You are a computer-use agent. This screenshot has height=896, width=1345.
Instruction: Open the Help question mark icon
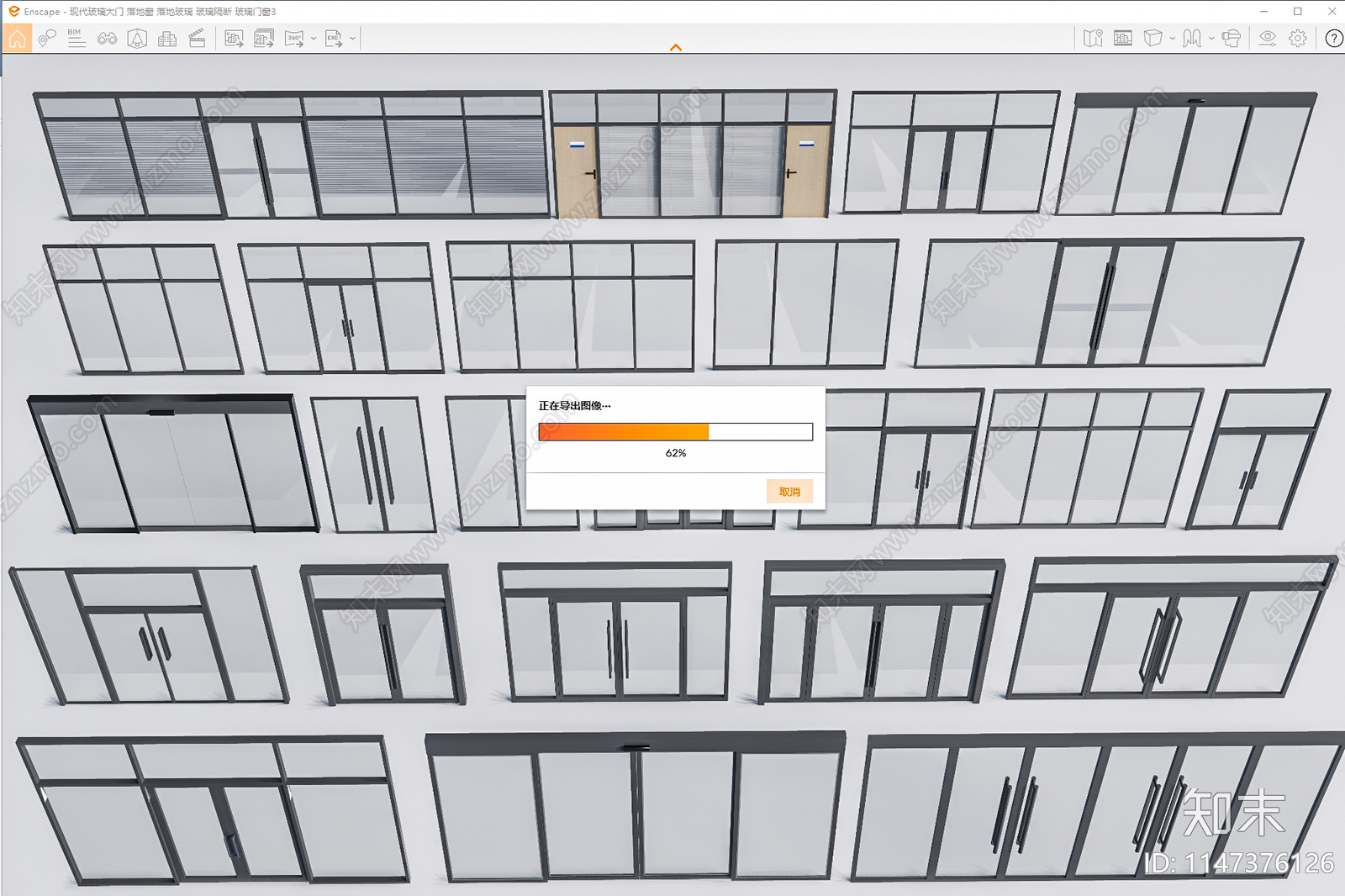(x=1334, y=39)
